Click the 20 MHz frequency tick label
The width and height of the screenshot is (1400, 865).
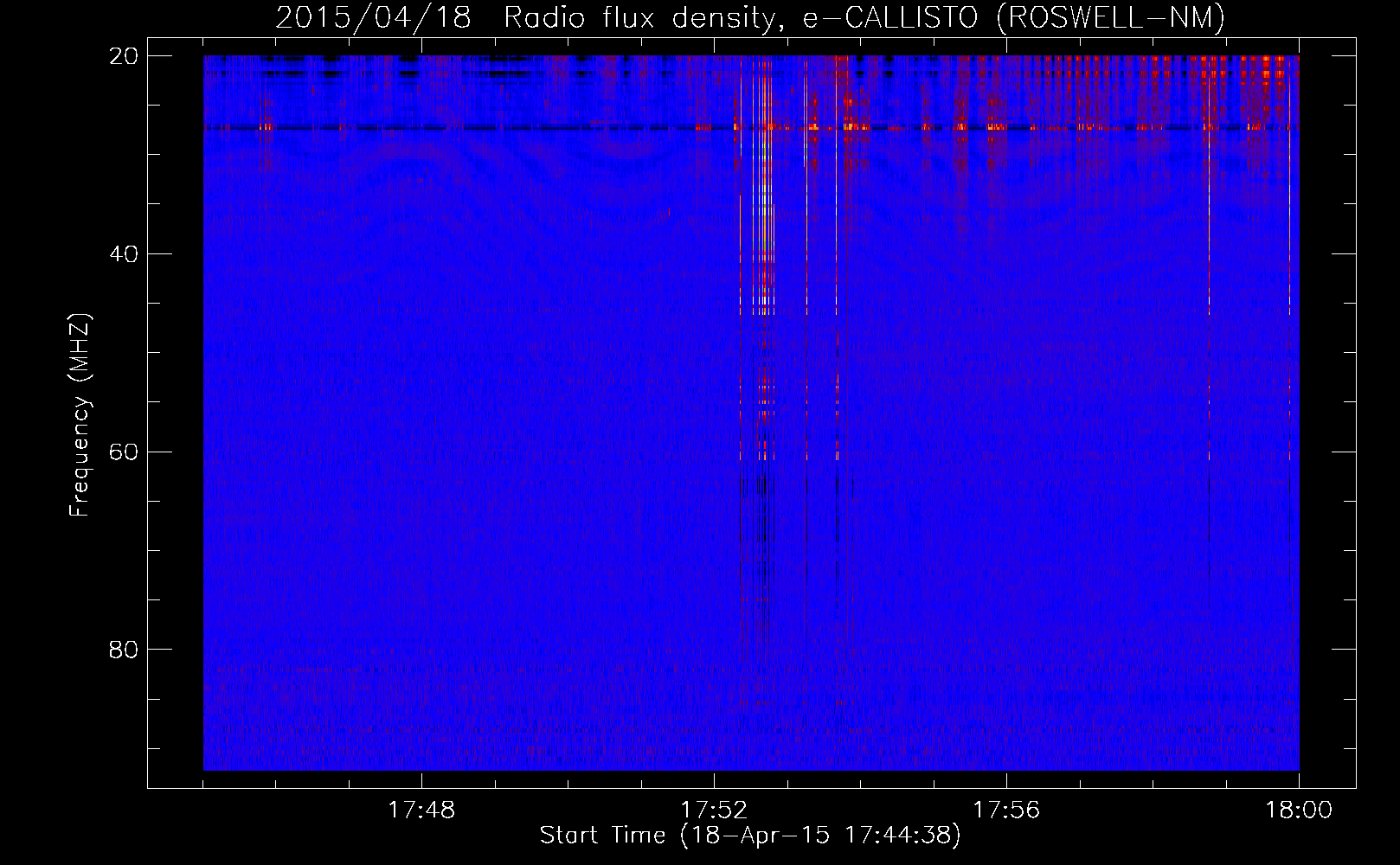[x=124, y=56]
